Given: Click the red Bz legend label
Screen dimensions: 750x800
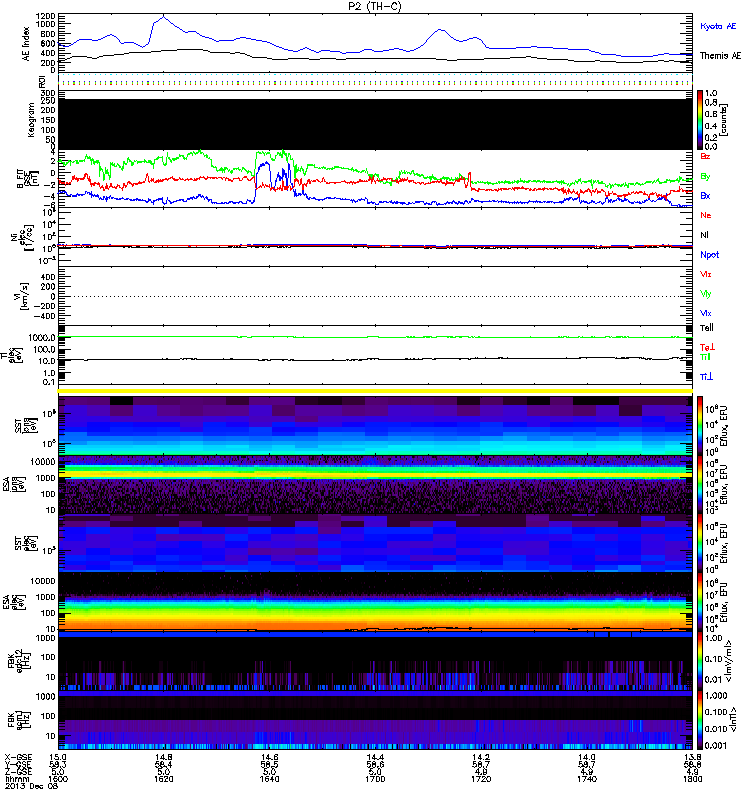Looking at the screenshot, I should pos(706,157).
